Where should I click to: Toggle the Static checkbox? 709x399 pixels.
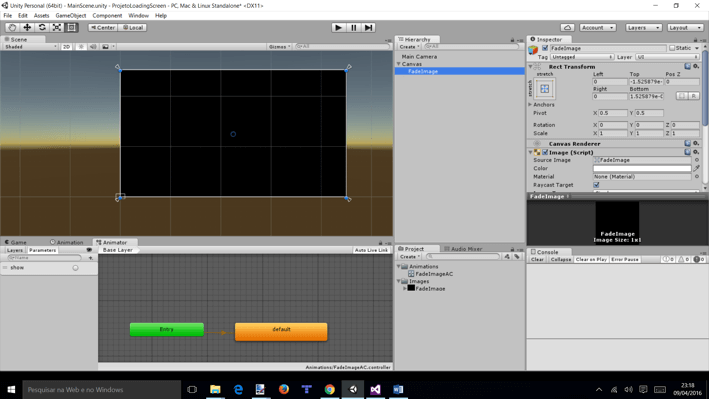(x=672, y=48)
